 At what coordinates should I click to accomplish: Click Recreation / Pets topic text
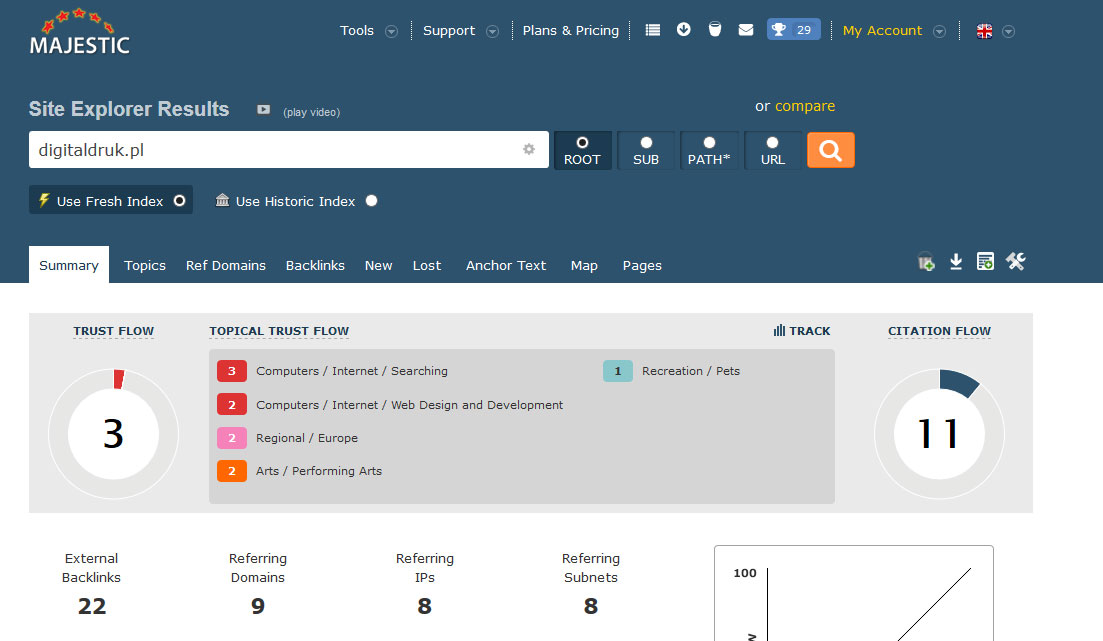click(691, 371)
